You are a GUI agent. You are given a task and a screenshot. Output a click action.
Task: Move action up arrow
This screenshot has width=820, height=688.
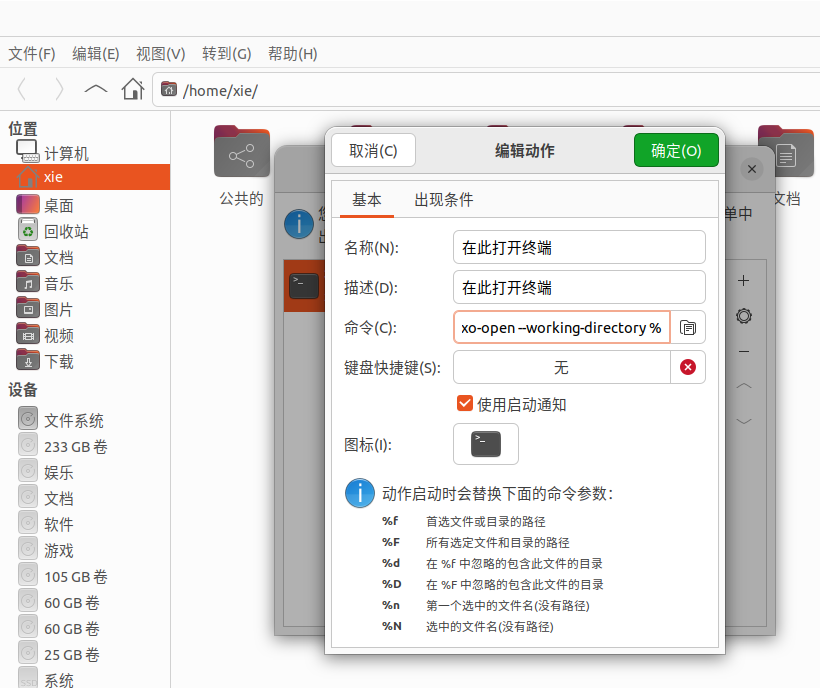point(743,386)
